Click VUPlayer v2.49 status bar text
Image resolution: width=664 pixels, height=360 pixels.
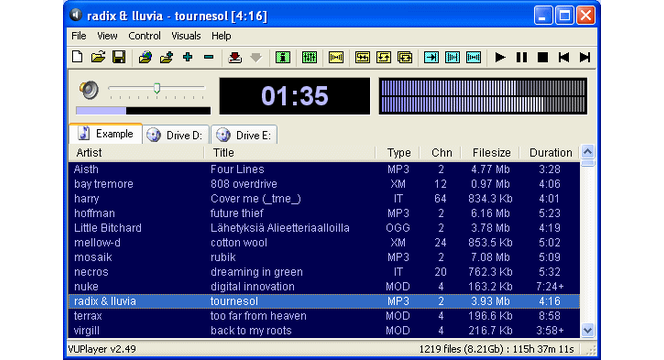[102, 349]
